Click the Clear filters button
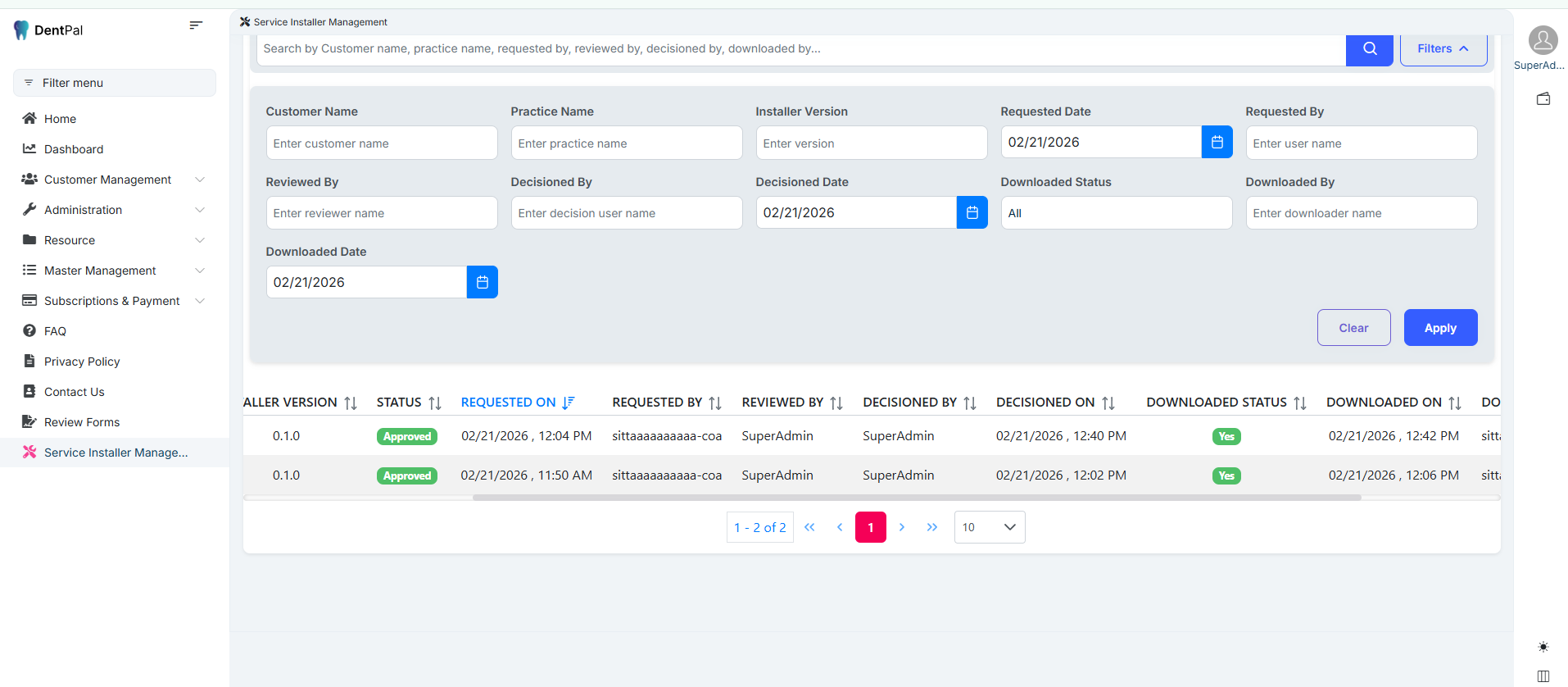Screen dimensions: 1568x687 (1353, 328)
